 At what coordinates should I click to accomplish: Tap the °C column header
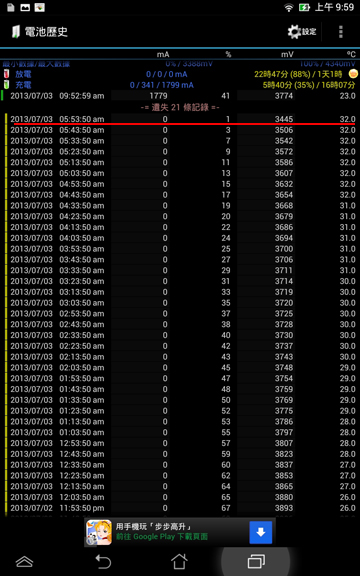coord(352,54)
